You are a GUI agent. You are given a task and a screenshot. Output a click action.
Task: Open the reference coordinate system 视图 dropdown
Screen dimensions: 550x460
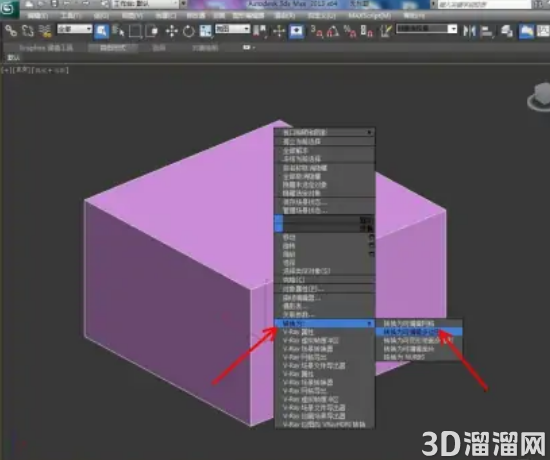click(232, 29)
